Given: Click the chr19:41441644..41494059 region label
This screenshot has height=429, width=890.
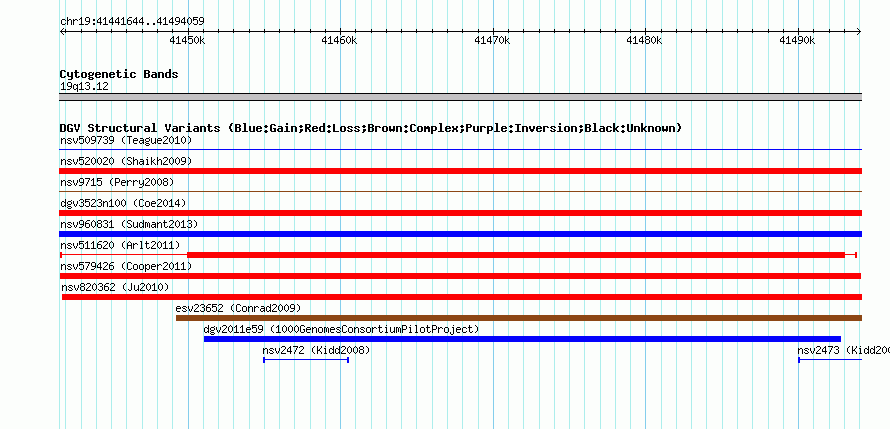Looking at the screenshot, I should click(132, 22).
